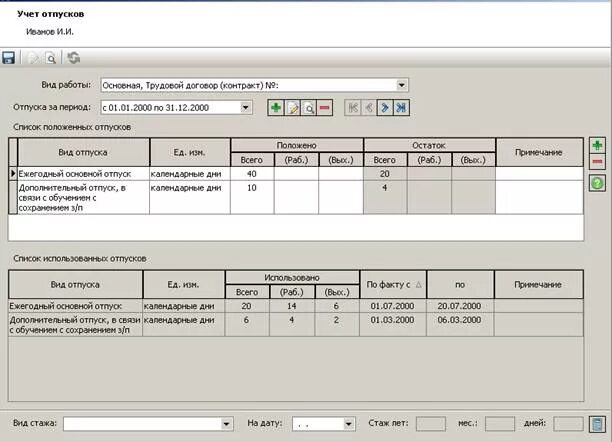Click the Save floppy disk icon
Viewport: 612px width, 442px height.
[8, 58]
